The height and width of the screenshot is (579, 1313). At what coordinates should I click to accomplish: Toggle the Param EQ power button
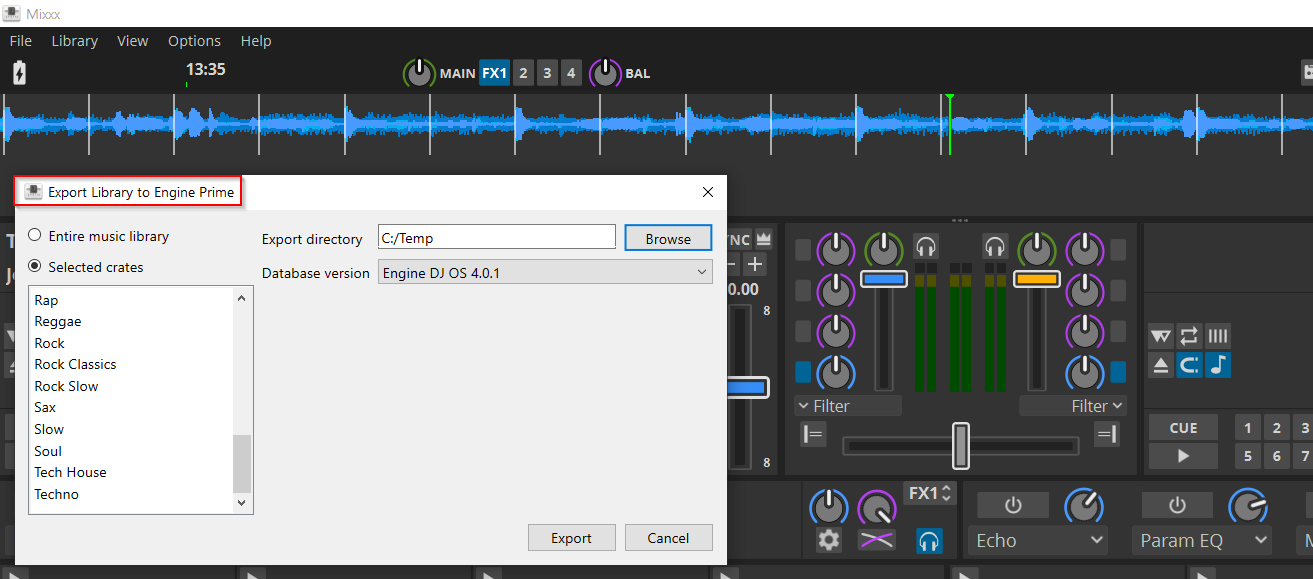click(x=1177, y=505)
